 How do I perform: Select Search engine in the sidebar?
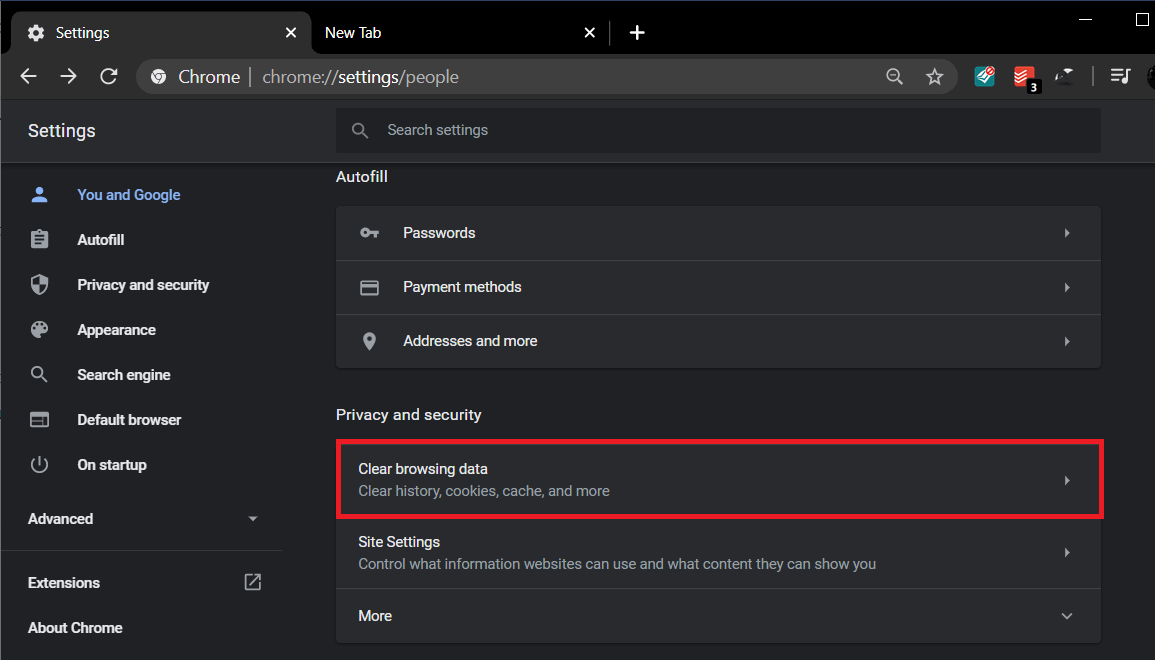124,374
